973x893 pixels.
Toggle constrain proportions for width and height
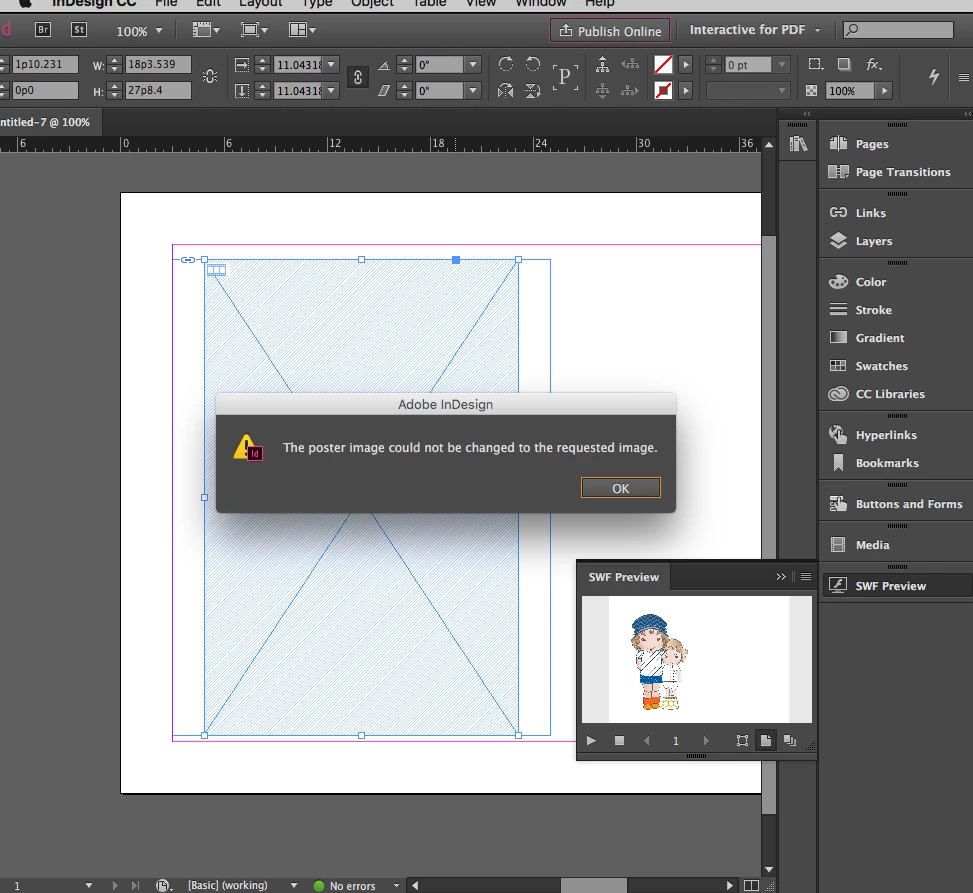click(210, 77)
